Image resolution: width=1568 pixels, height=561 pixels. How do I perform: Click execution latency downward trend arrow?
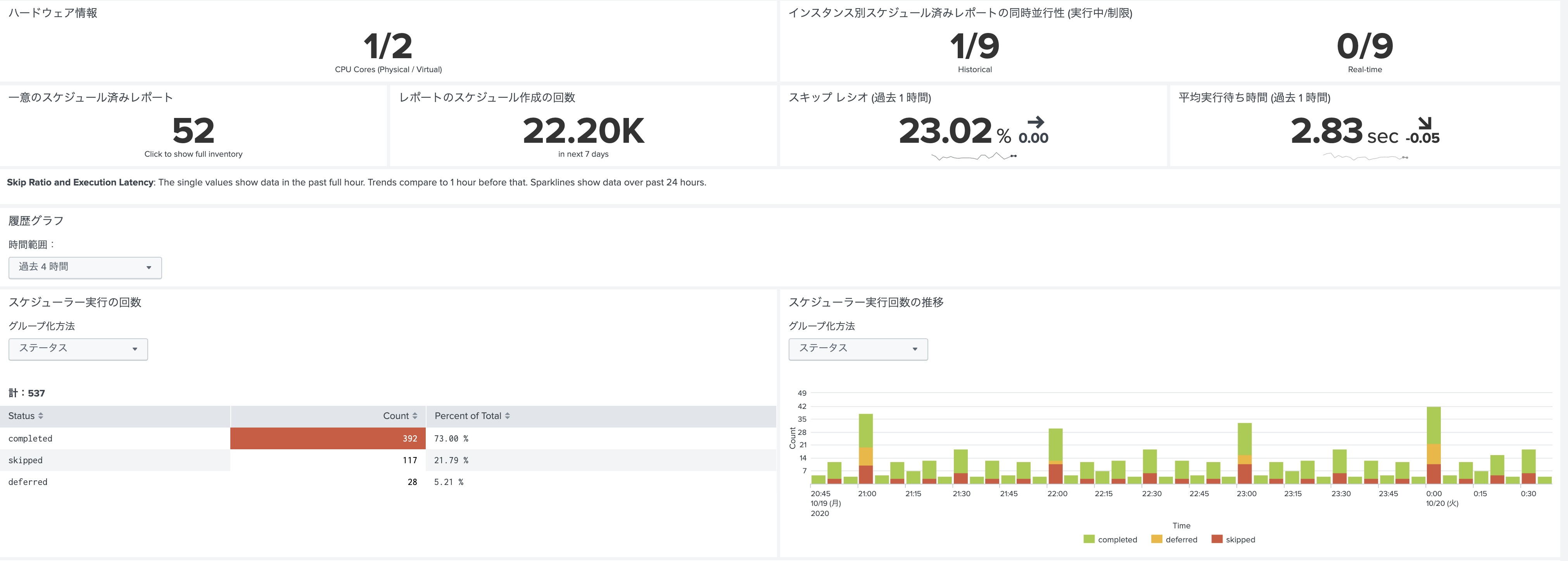point(1425,124)
